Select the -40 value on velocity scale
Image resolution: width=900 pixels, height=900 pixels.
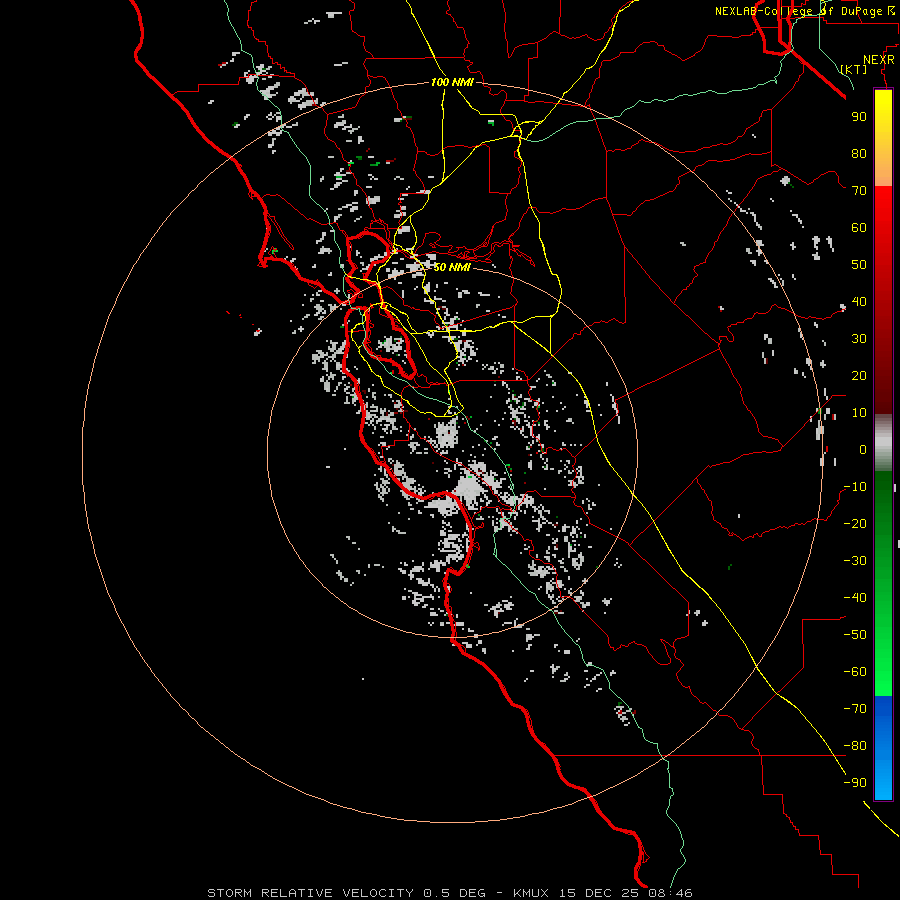tap(855, 598)
